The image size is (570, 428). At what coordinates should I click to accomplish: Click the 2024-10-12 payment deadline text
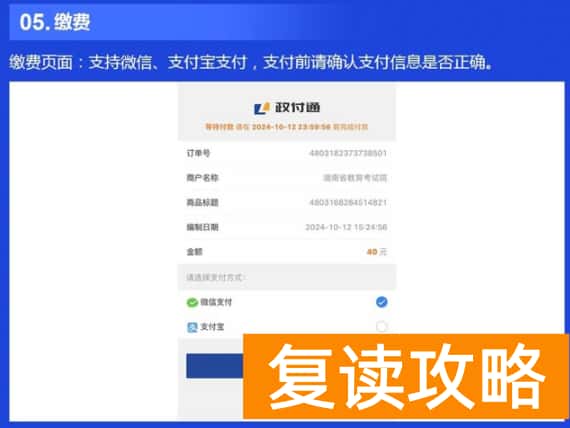286,127
